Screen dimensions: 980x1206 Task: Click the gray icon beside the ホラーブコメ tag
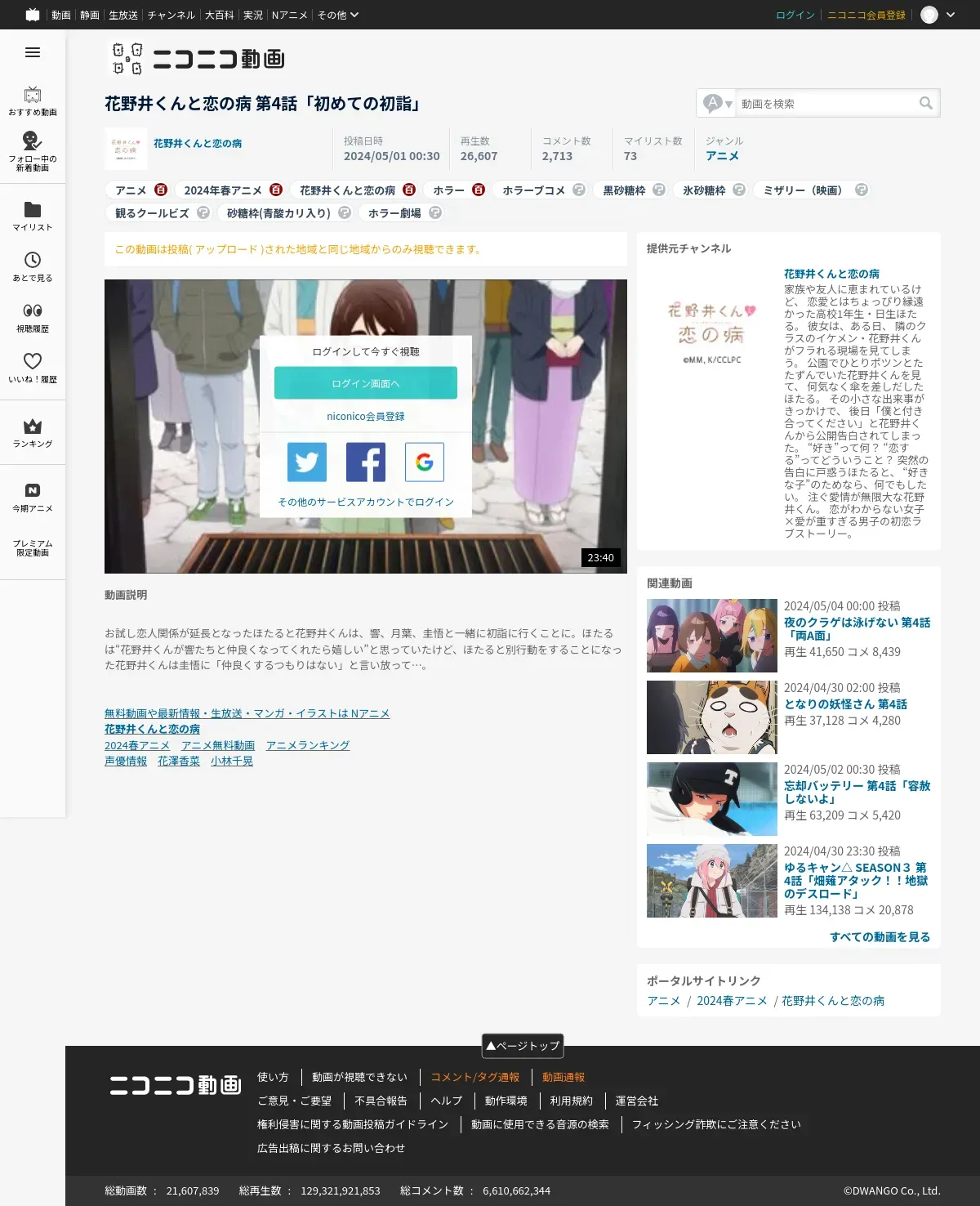pos(579,190)
